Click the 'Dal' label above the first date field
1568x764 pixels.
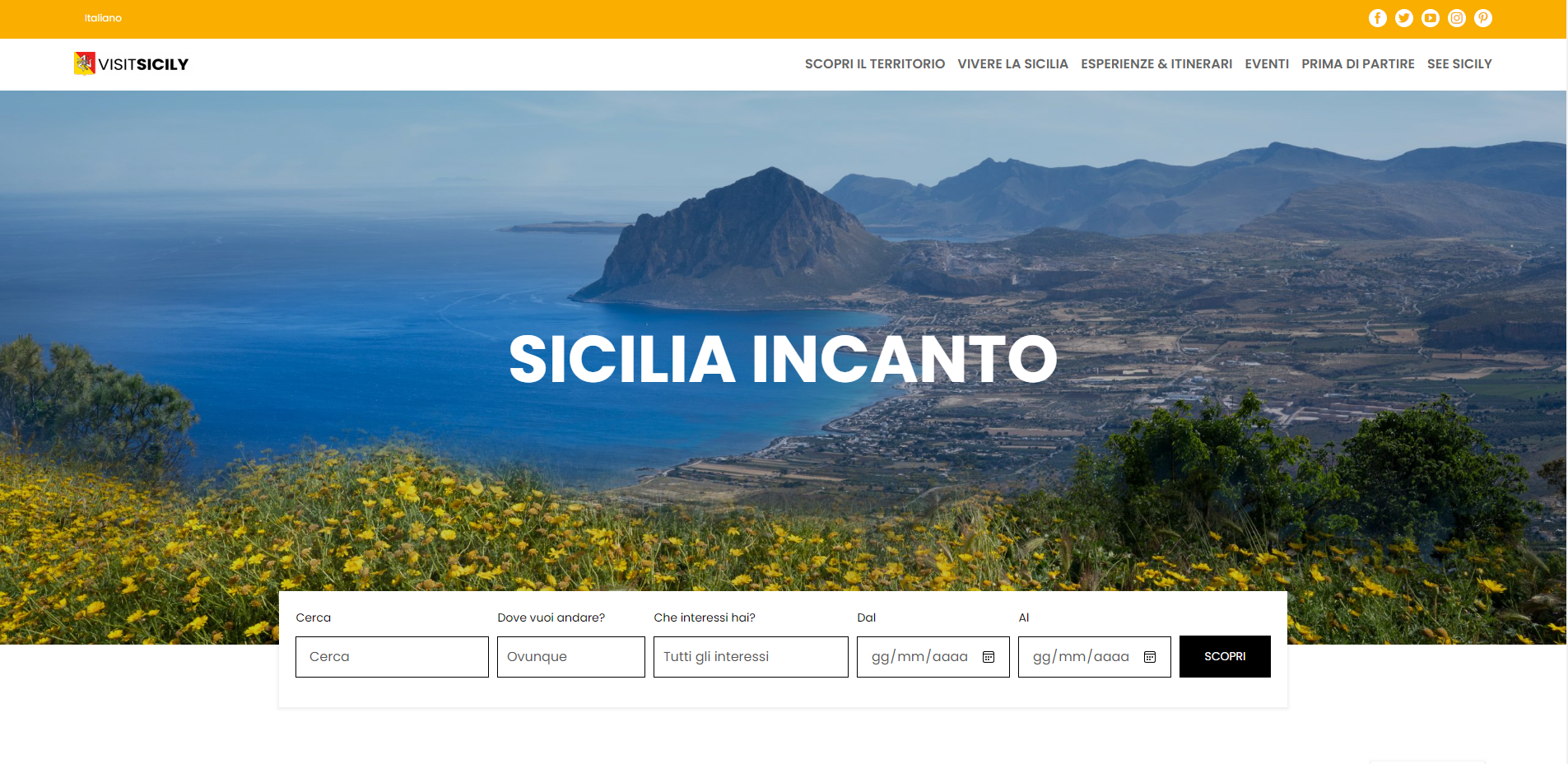point(867,617)
